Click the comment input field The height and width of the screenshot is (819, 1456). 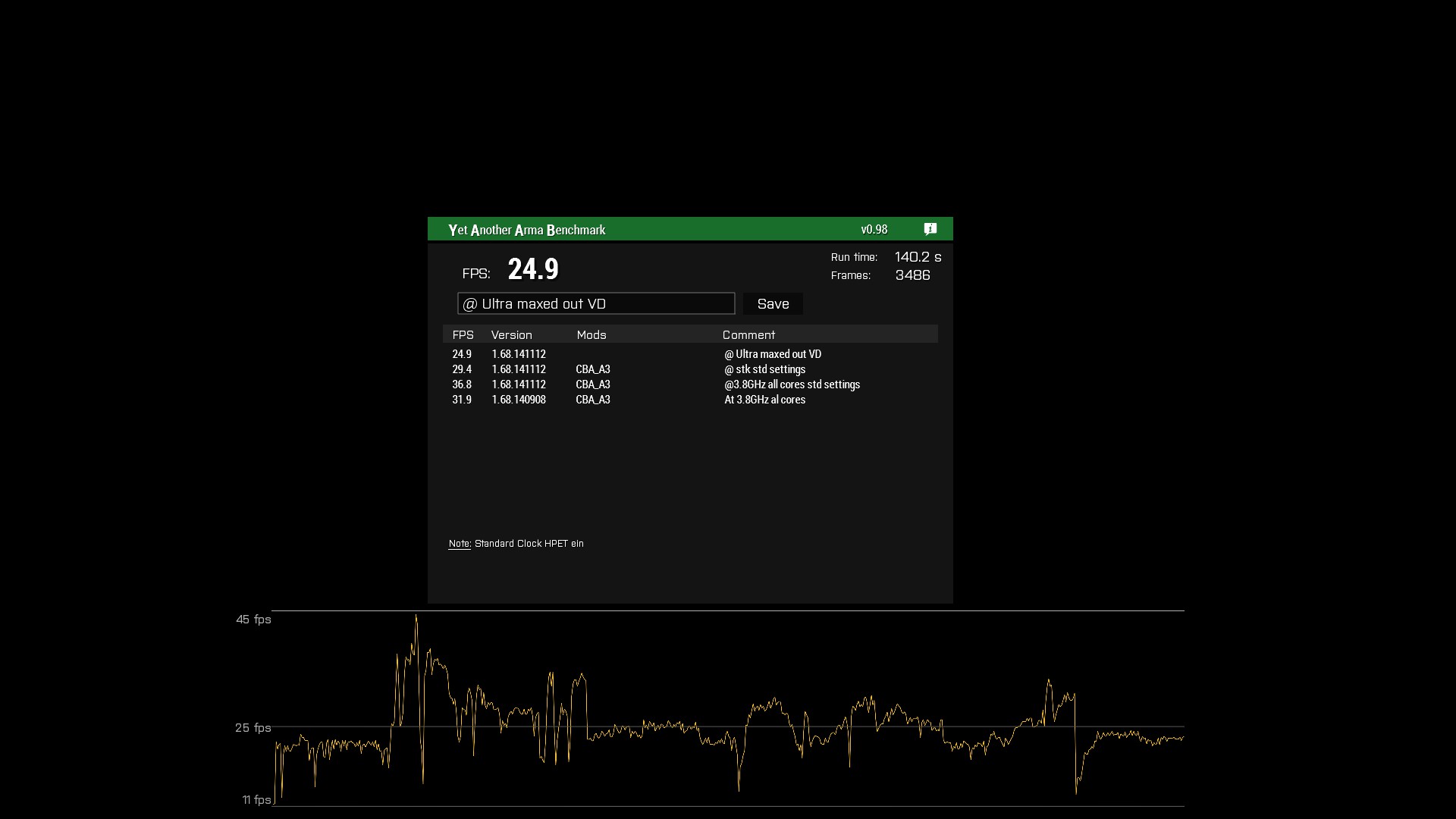click(596, 303)
